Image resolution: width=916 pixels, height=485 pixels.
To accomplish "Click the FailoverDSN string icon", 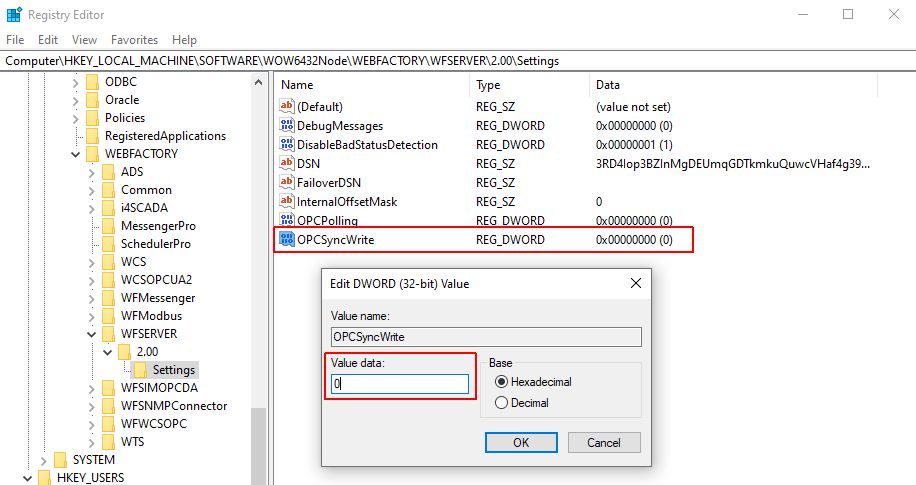I will 286,182.
